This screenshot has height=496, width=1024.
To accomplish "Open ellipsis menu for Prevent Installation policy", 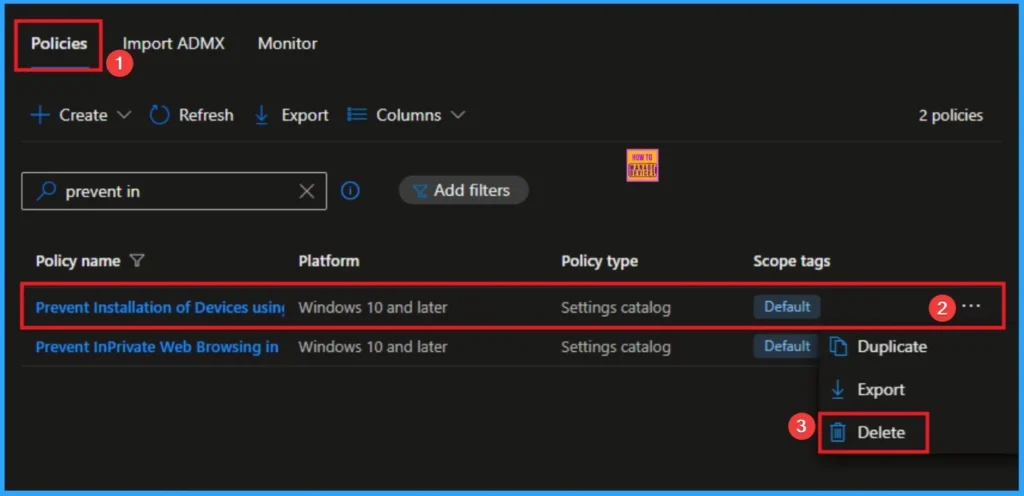I will [x=971, y=306].
